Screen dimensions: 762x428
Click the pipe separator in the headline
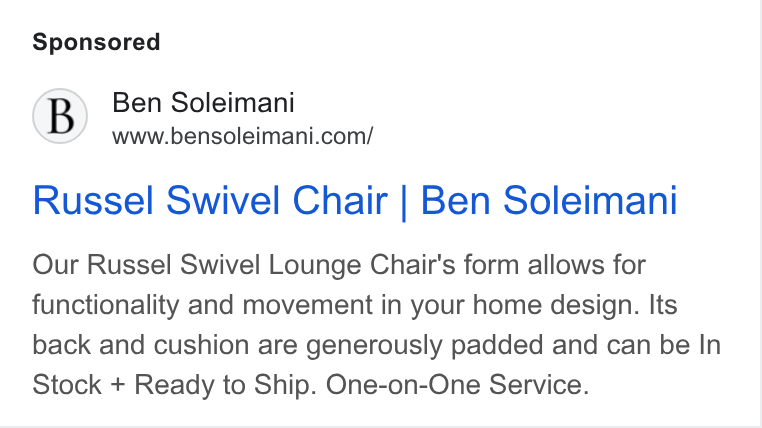404,202
